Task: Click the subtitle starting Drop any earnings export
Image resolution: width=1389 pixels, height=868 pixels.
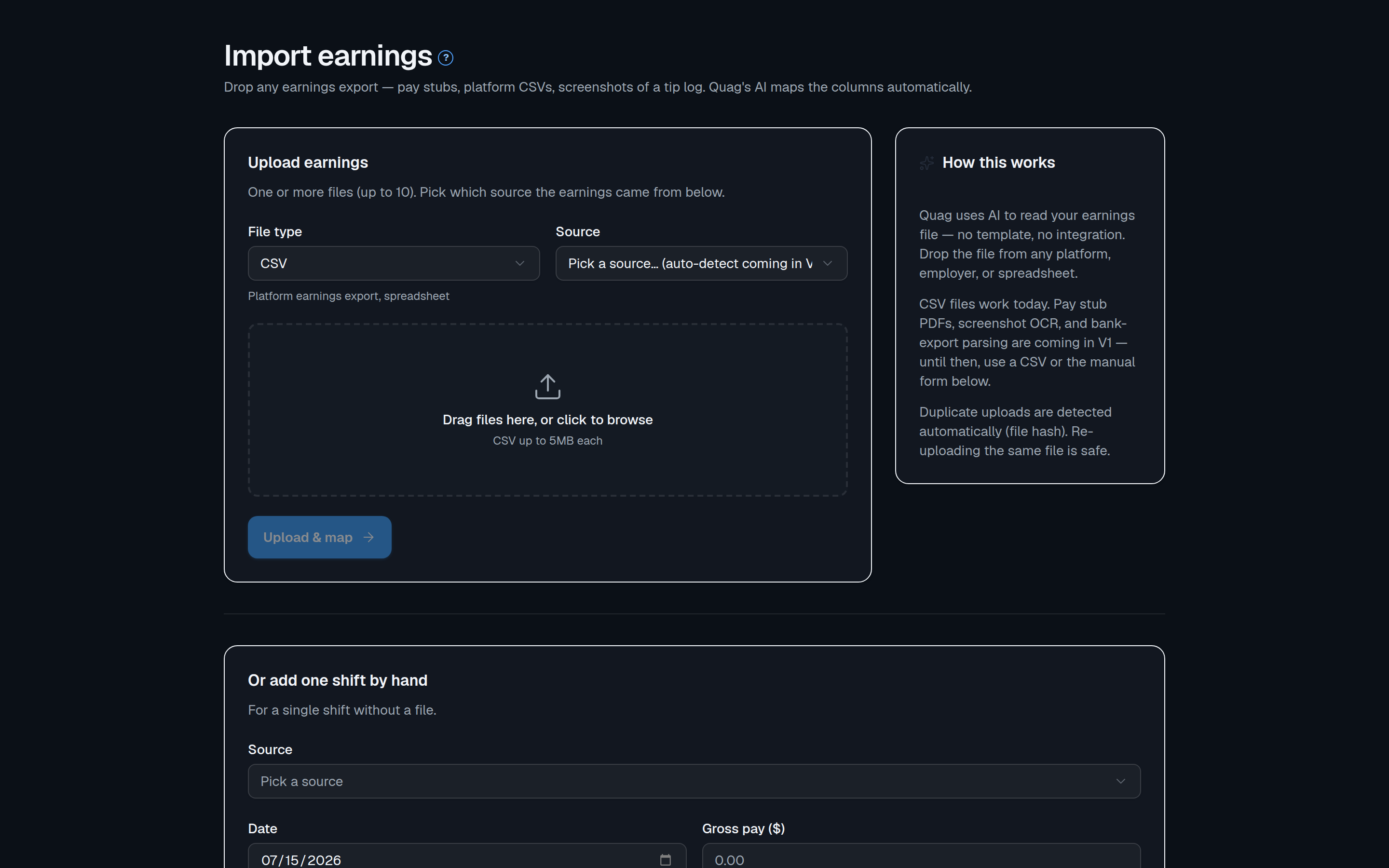Action: (598, 87)
